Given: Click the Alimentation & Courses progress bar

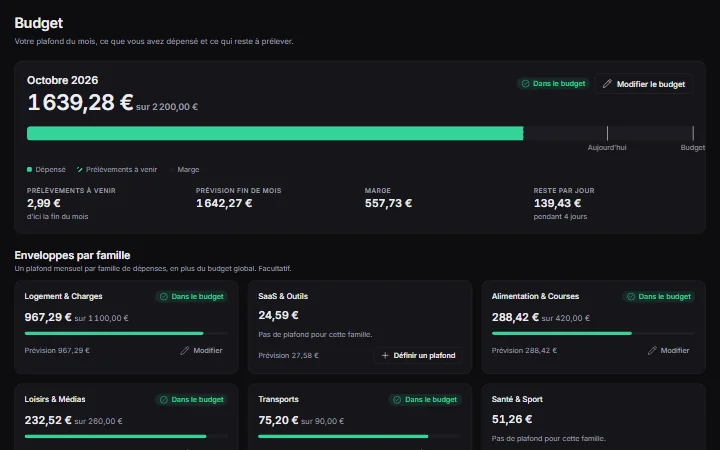Looking at the screenshot, I should pos(593,333).
